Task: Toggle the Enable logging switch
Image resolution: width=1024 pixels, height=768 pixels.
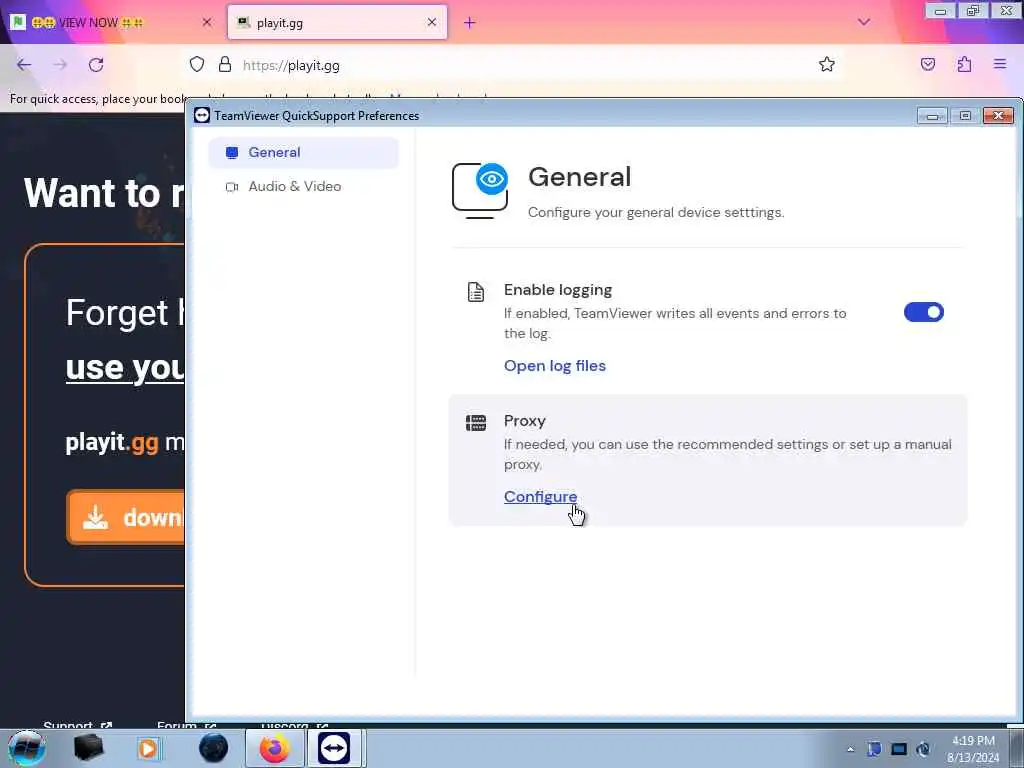Action: pos(923,312)
